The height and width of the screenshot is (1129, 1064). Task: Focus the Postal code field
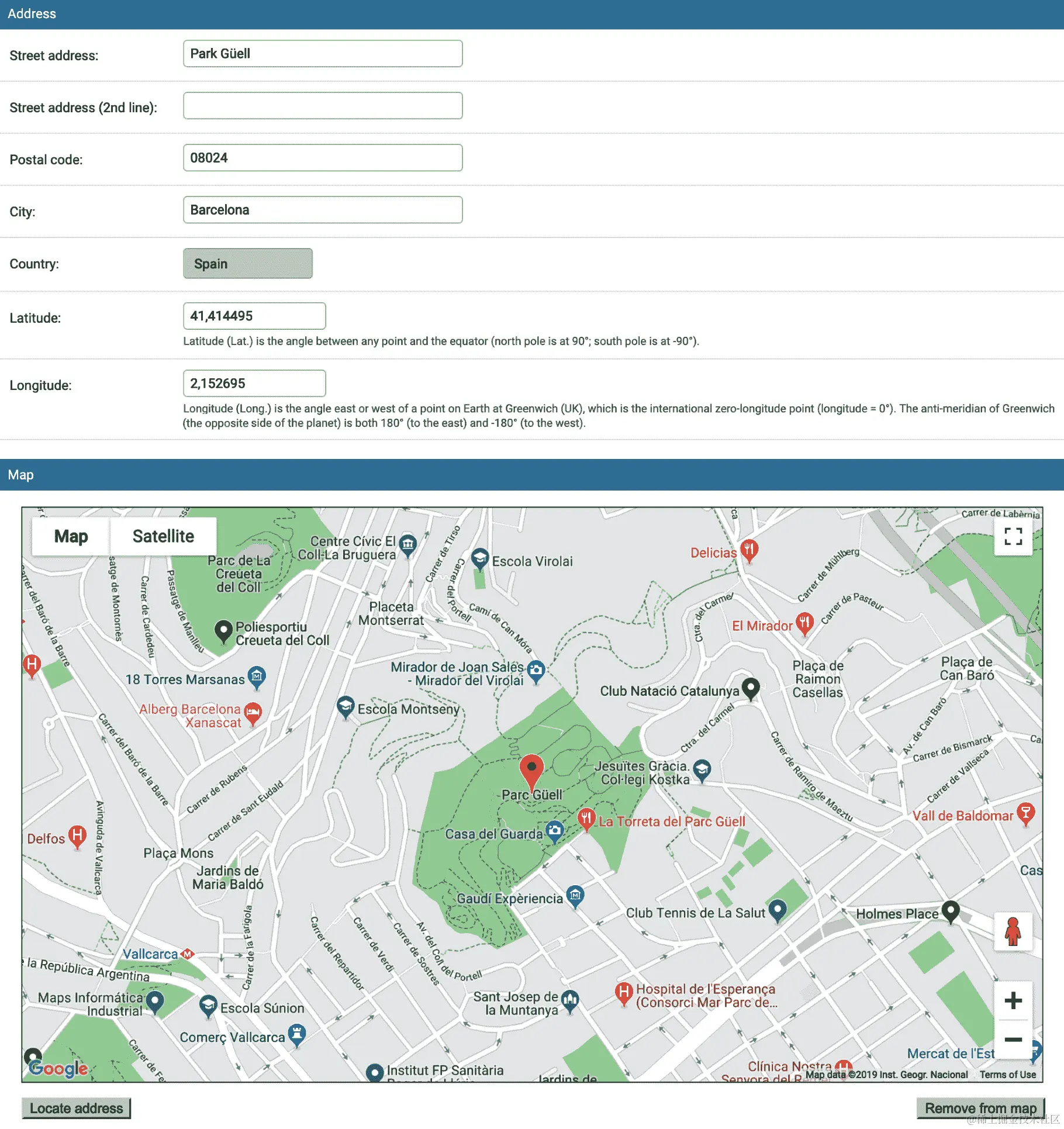coord(323,158)
